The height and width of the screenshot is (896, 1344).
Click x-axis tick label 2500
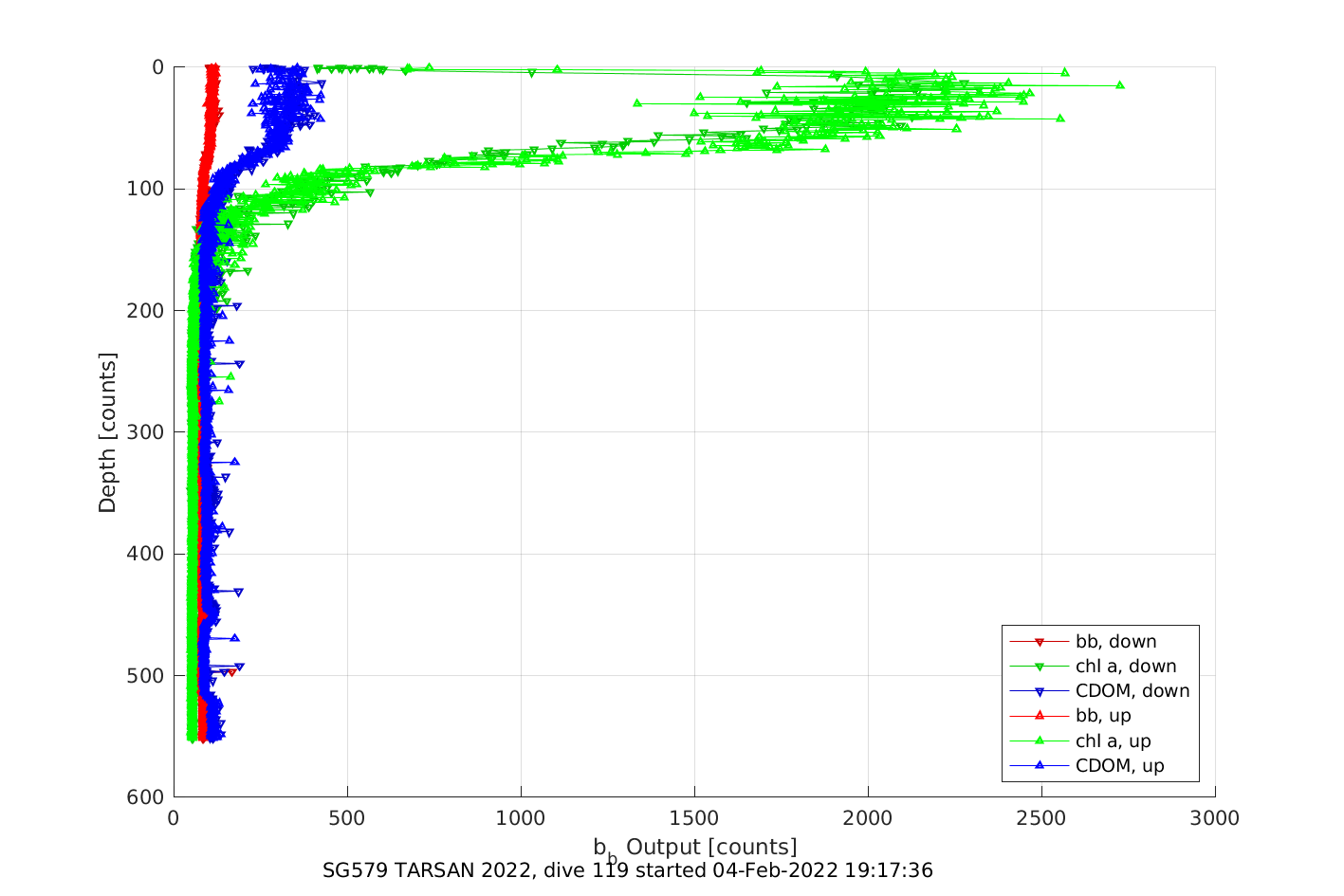point(1041,818)
